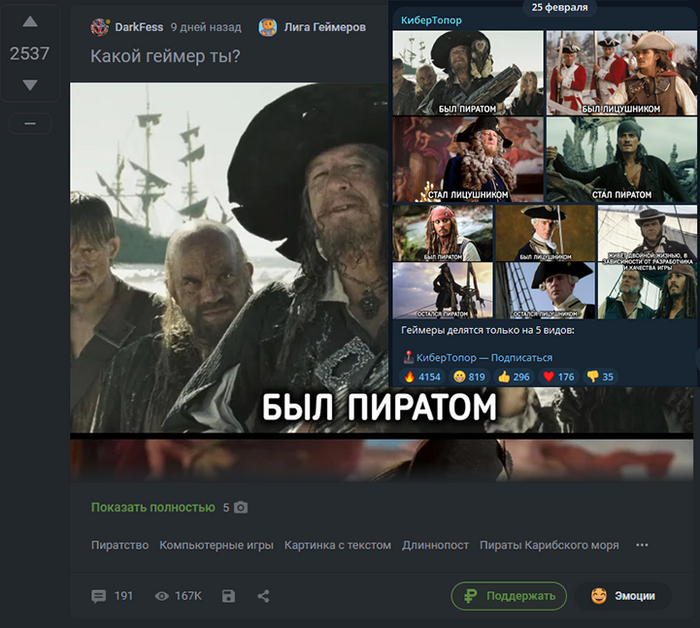Open the DarkFess author profile link
Screen dimensions: 700x628
pos(139,27)
